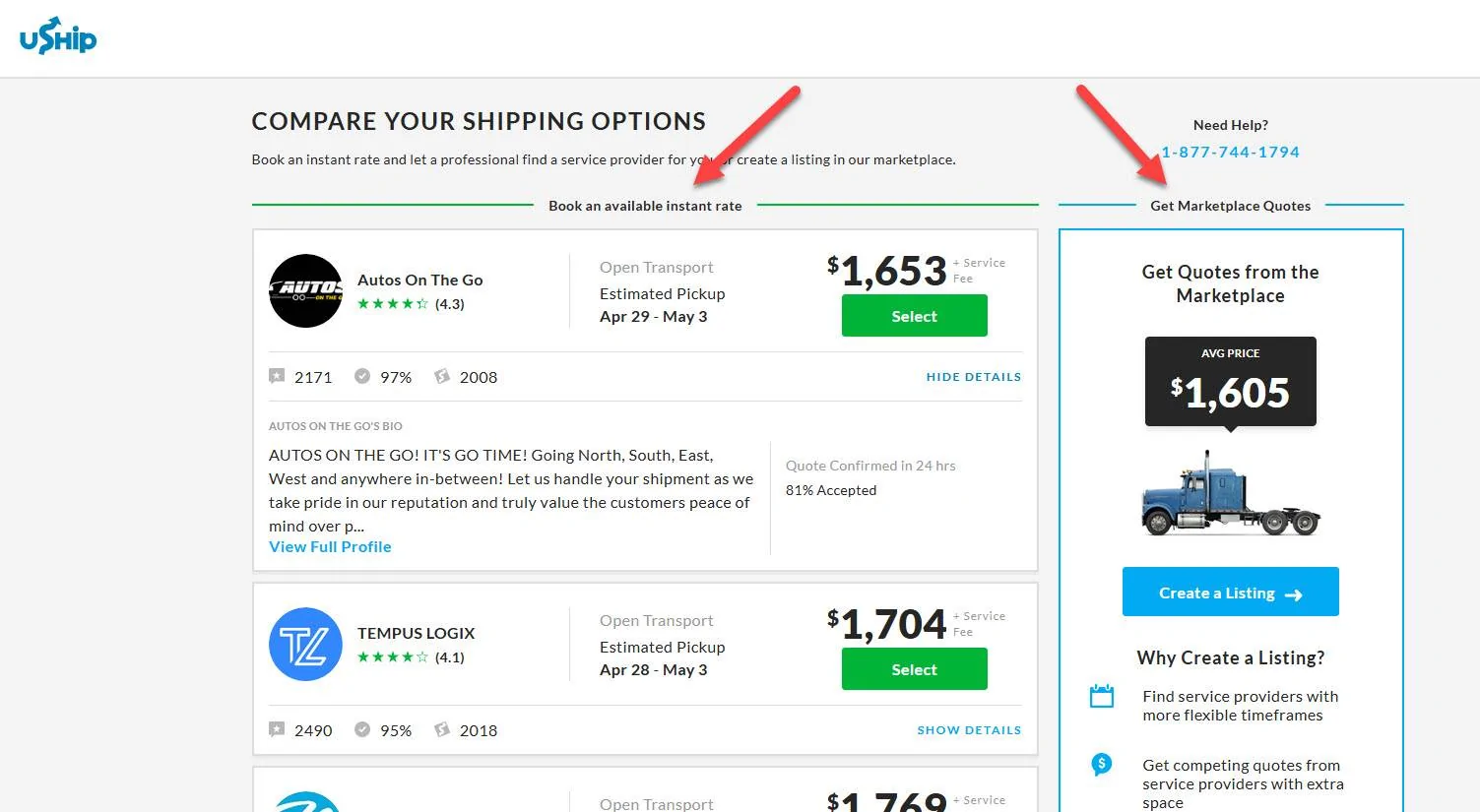Click the dollar icon beside competing quotes
Viewport: 1480px width, 812px height.
(1102, 763)
